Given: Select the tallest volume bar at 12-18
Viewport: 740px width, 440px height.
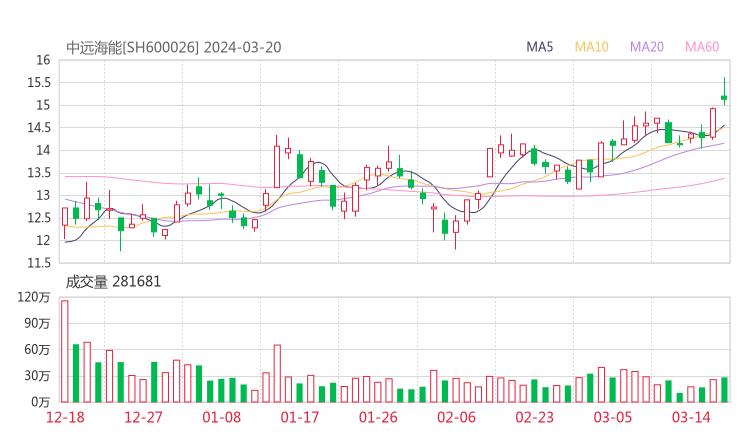Looking at the screenshot, I should coord(65,351).
